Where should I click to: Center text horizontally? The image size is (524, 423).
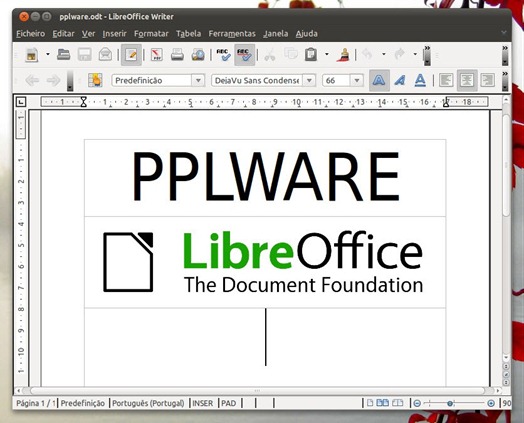pyautogui.click(x=467, y=80)
